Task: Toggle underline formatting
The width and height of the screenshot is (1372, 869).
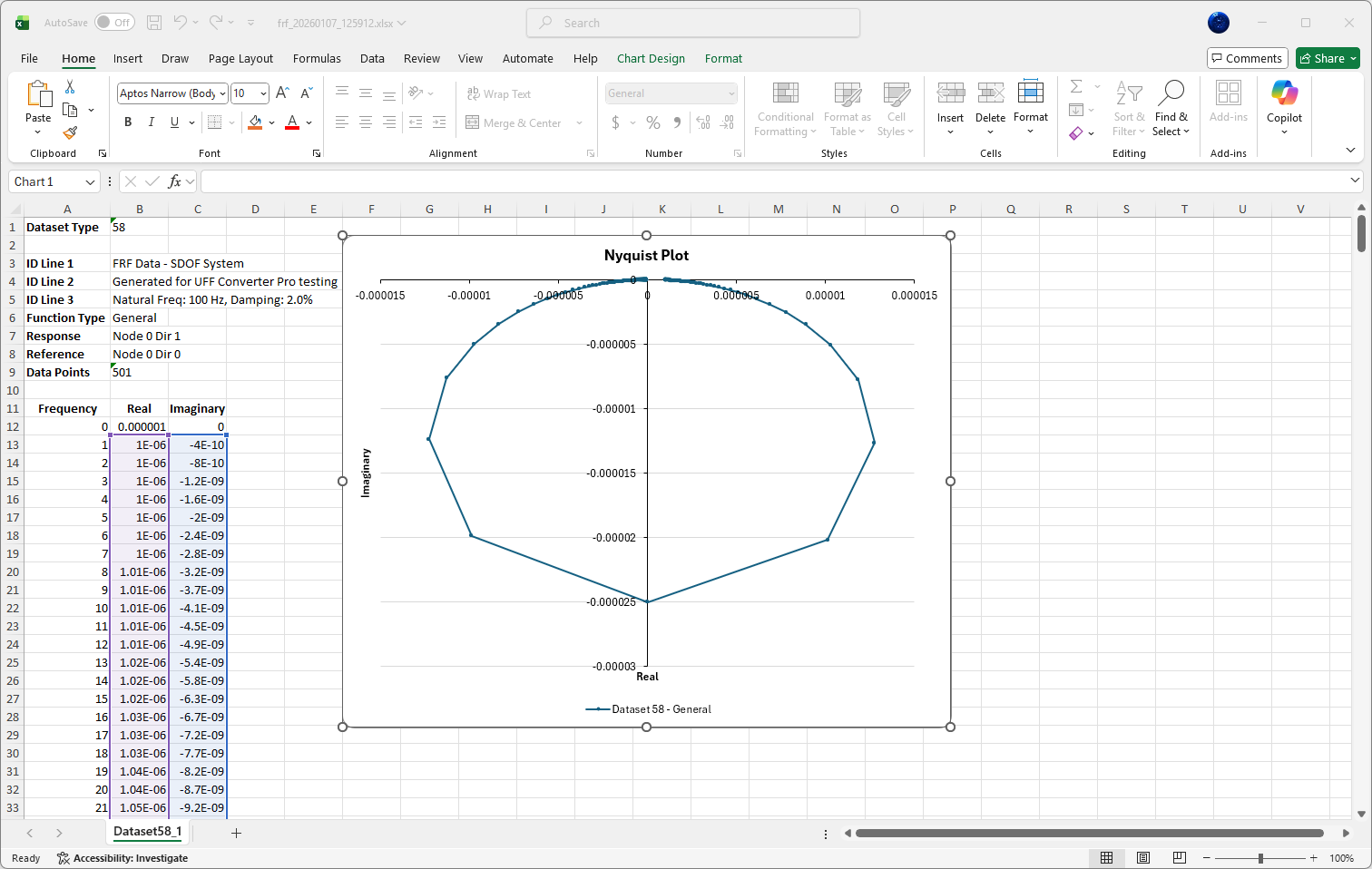Action: tap(174, 122)
